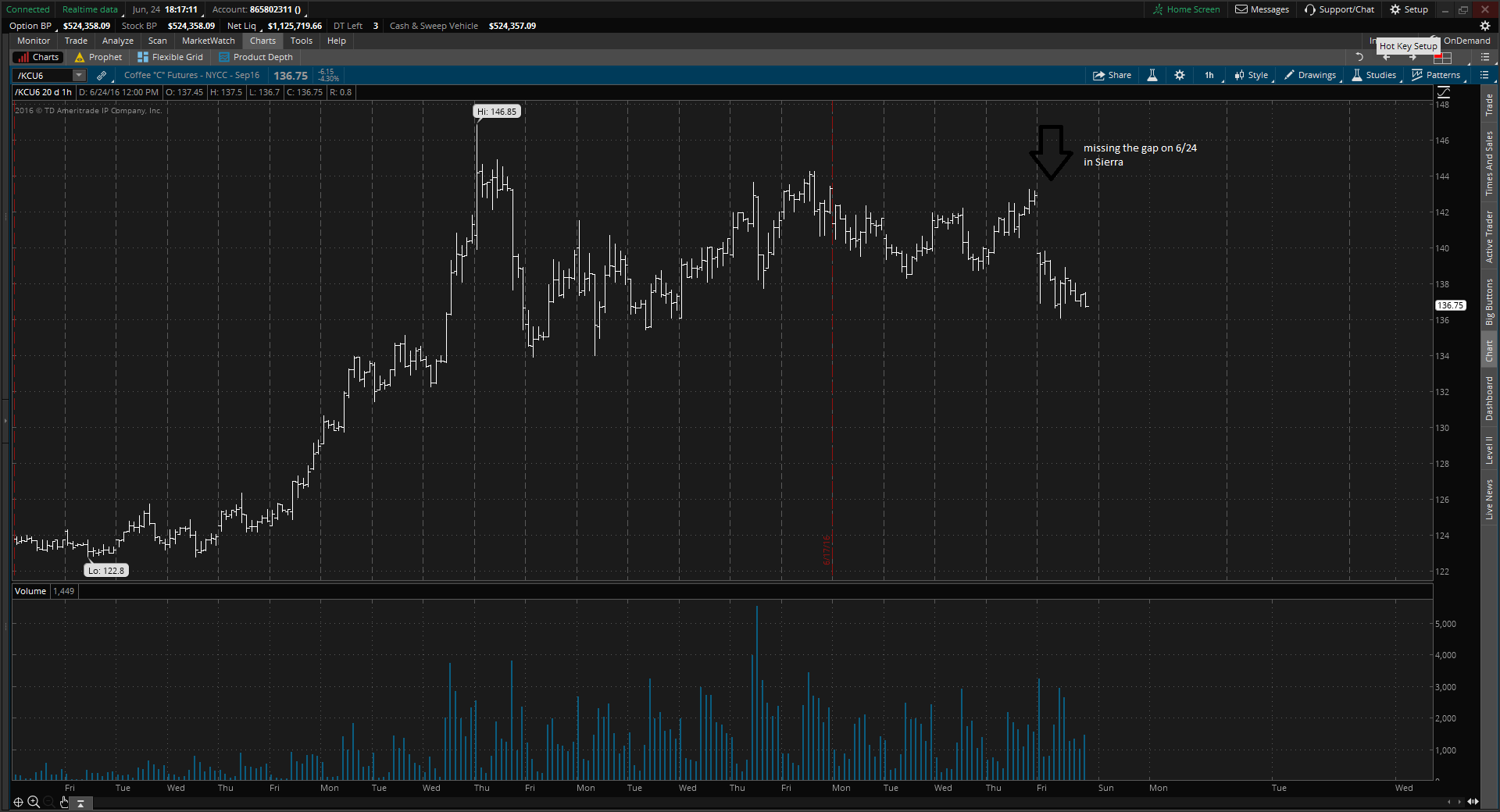This screenshot has height=812, width=1500.
Task: Switch to the Trade tab
Action: (x=76, y=41)
